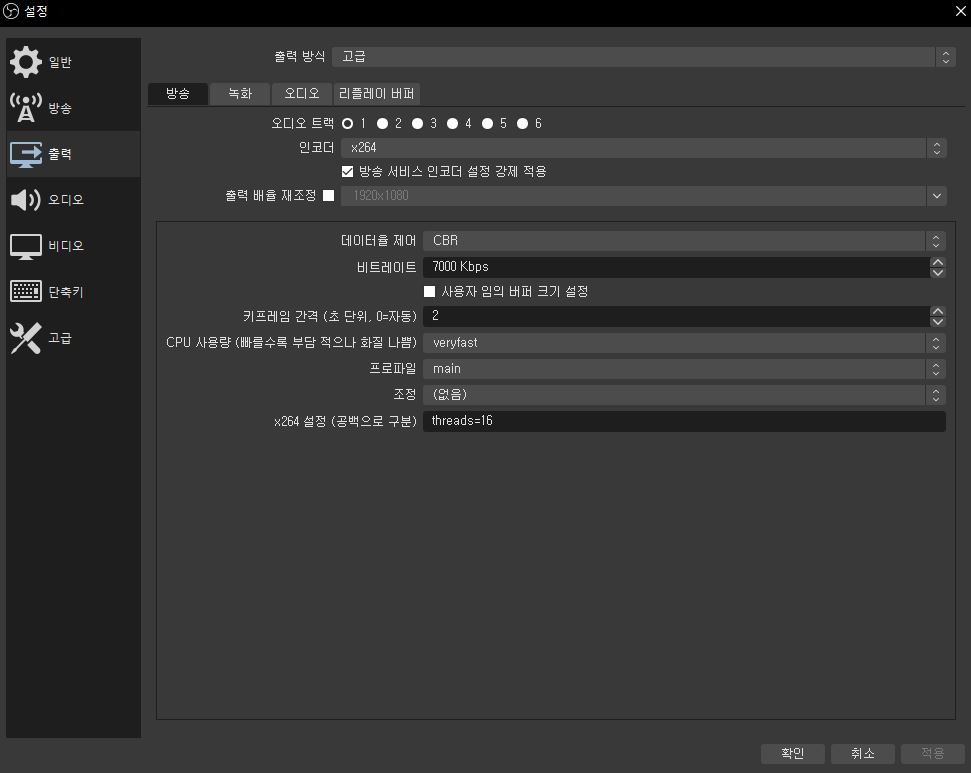This screenshot has height=773, width=971.
Task: Open the 데이터율 제어 dropdown showing CBR
Action: (x=684, y=240)
